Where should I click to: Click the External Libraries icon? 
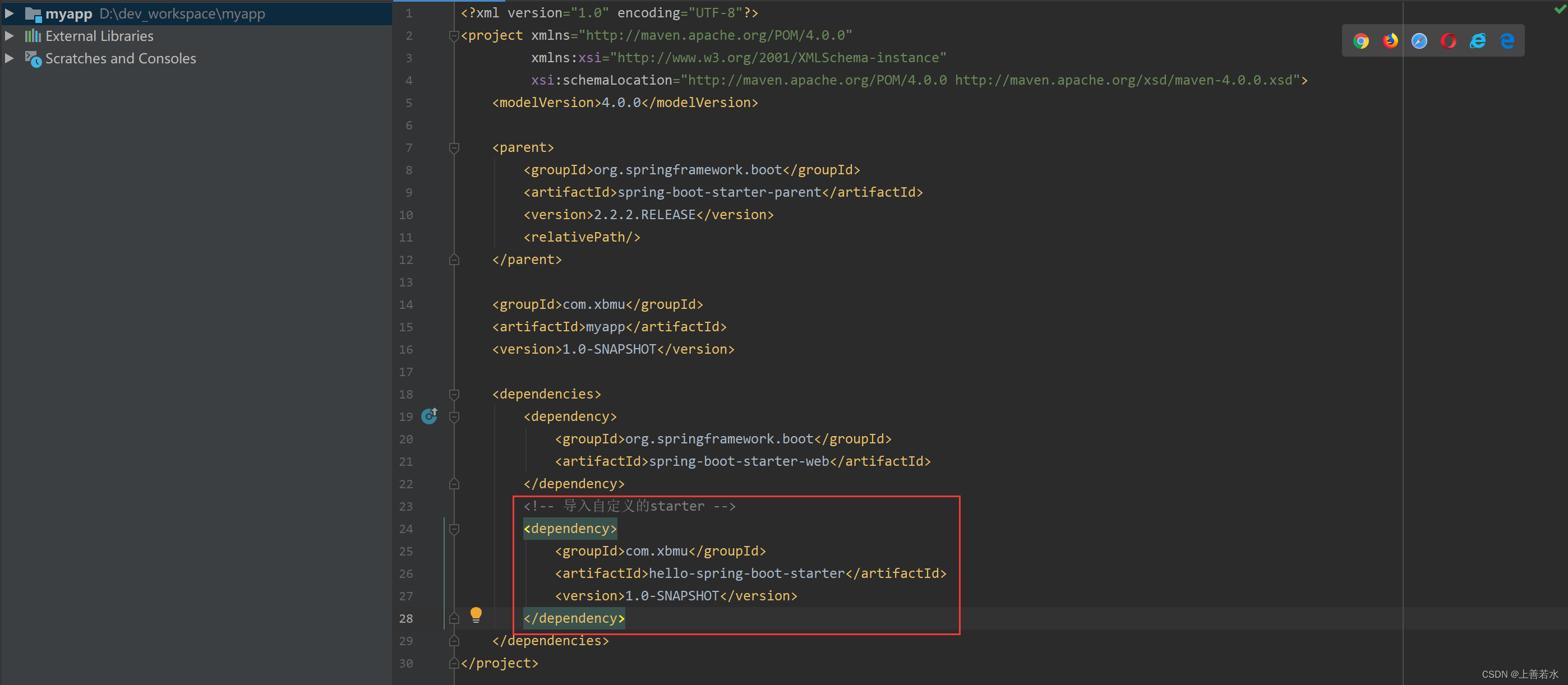tap(33, 36)
